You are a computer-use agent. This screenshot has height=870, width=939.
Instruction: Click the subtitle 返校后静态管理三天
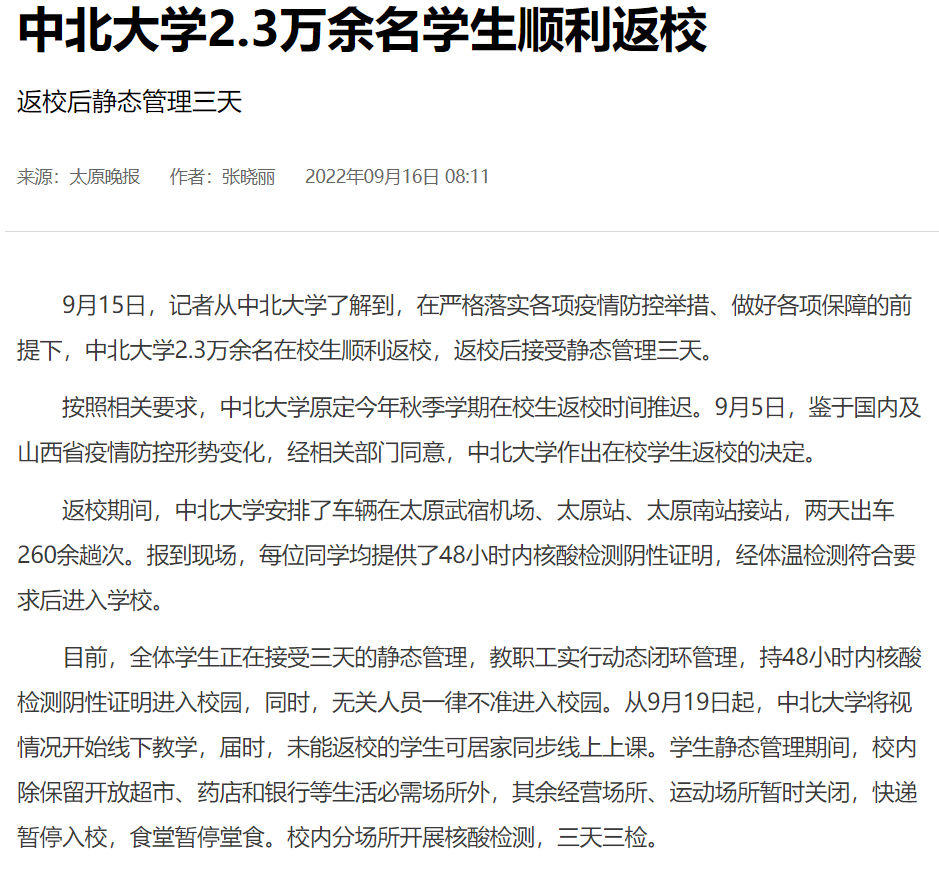129,102
